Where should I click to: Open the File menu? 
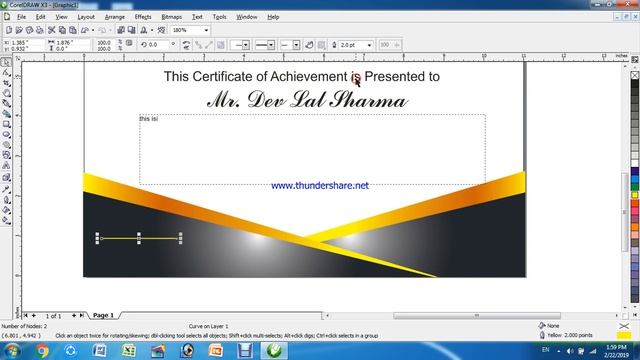point(21,17)
